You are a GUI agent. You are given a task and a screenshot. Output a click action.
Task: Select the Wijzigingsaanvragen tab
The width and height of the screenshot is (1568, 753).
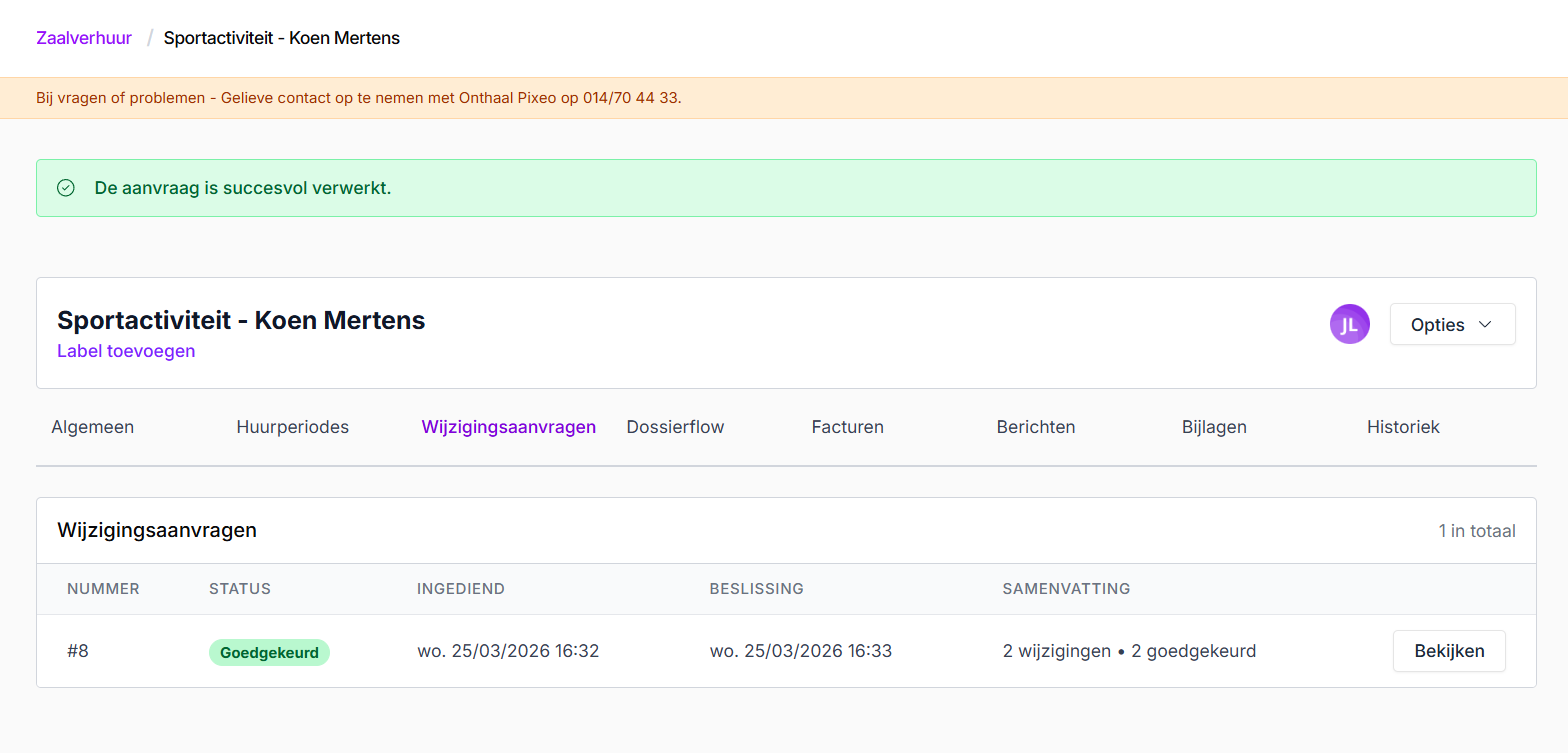[508, 427]
